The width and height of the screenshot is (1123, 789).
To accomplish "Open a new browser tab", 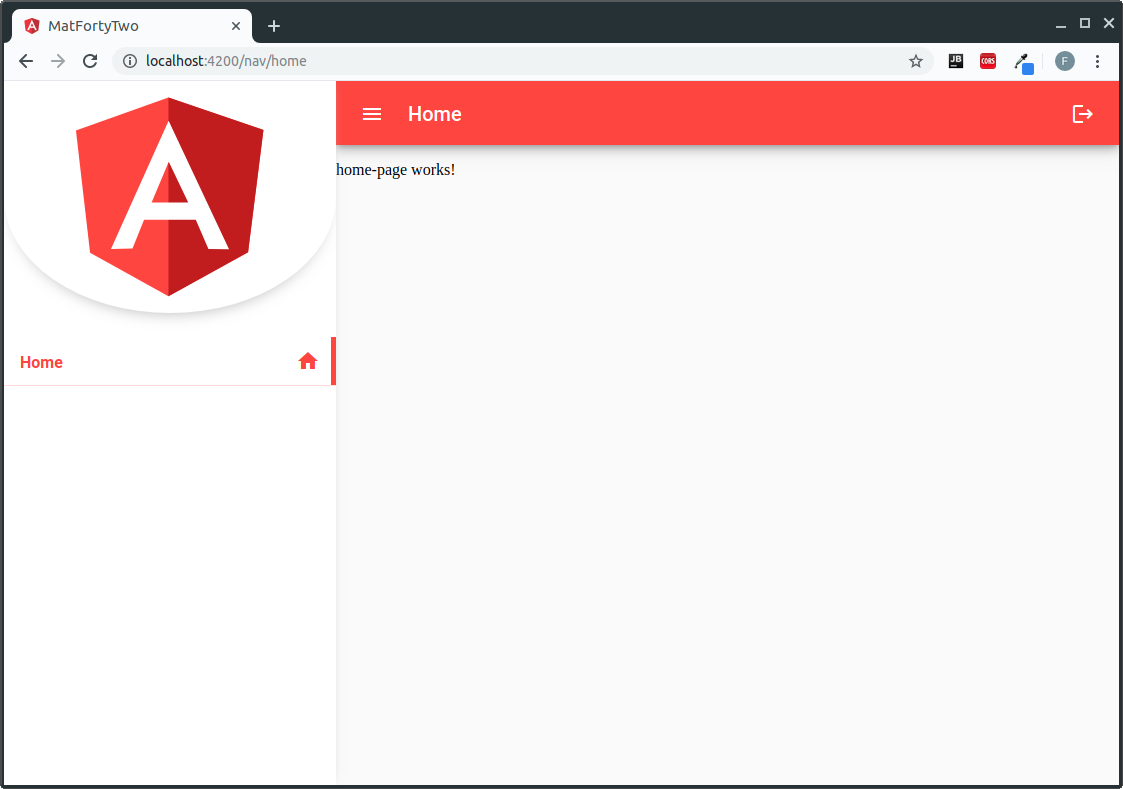I will tap(274, 25).
